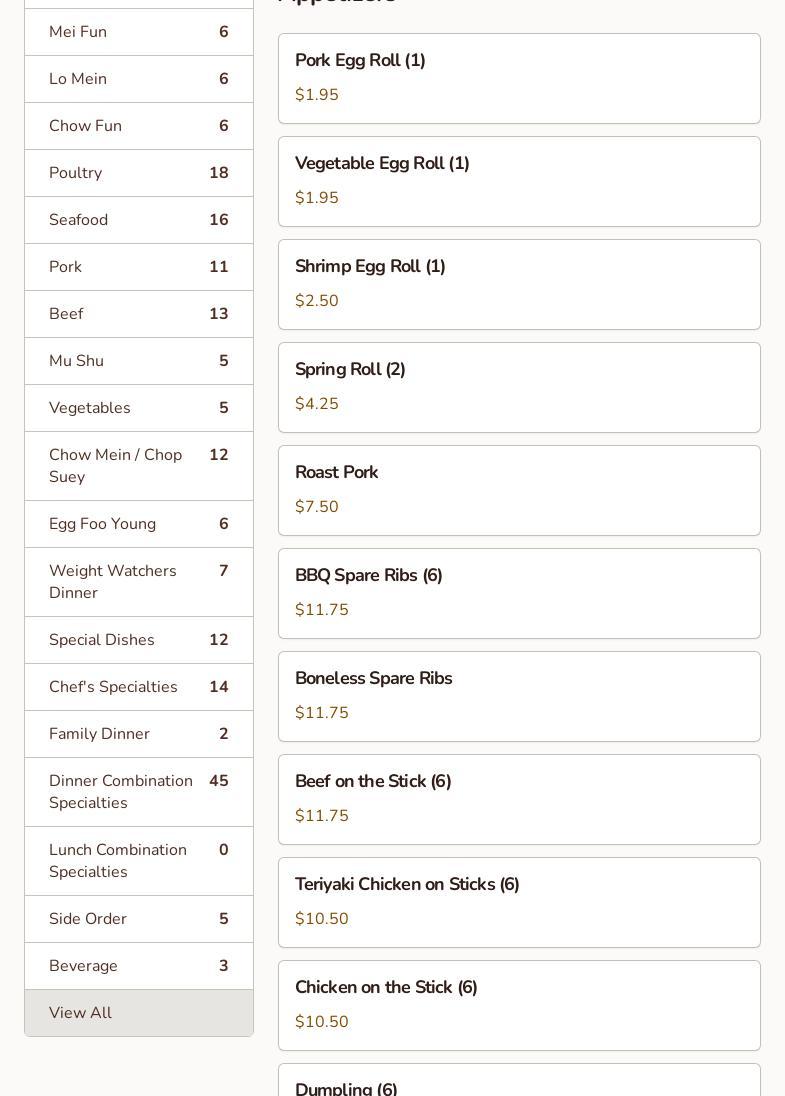Select the Beverage category
Viewport: 785px width, 1096px height.
(138, 966)
